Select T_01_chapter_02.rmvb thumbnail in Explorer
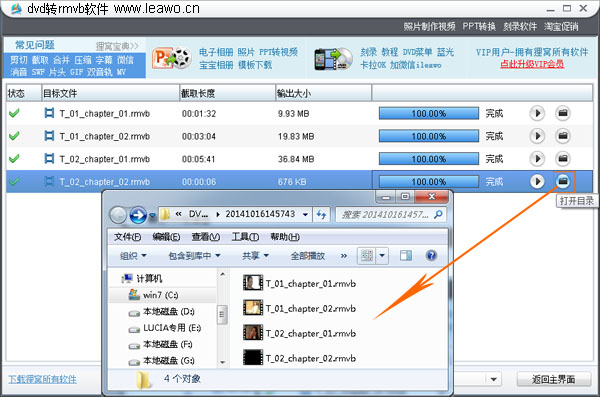The width and height of the screenshot is (600, 397). 253,308
